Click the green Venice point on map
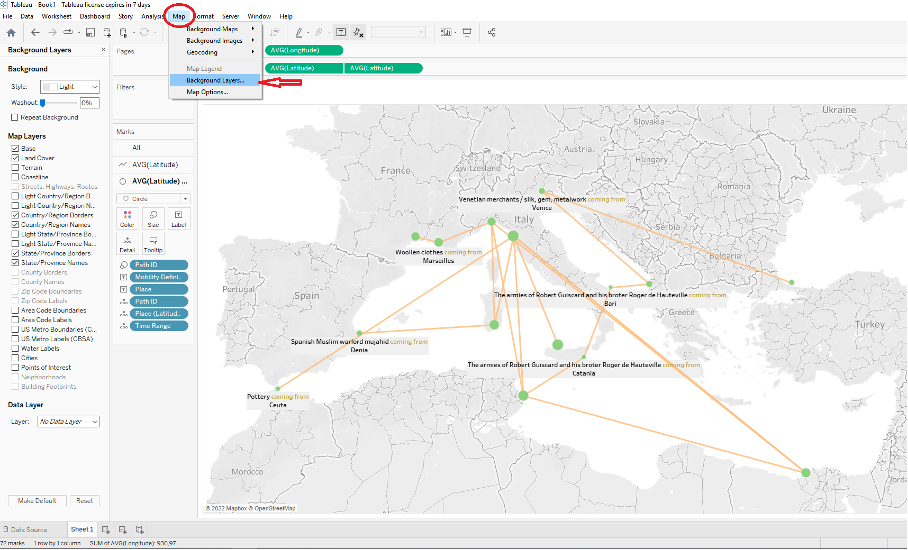Viewport: 908px width, 550px height. pos(542,191)
